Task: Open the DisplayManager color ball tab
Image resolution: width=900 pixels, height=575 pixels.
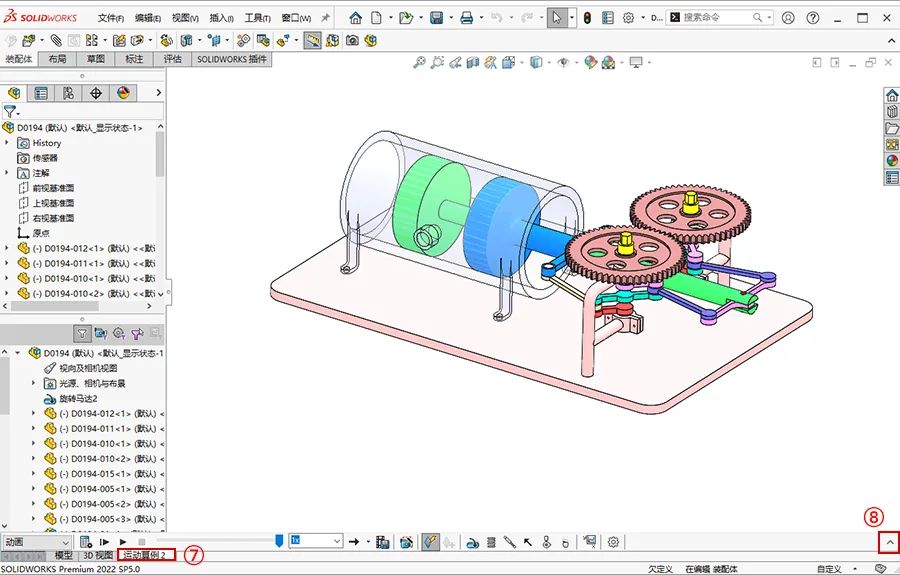Action: pos(123,93)
